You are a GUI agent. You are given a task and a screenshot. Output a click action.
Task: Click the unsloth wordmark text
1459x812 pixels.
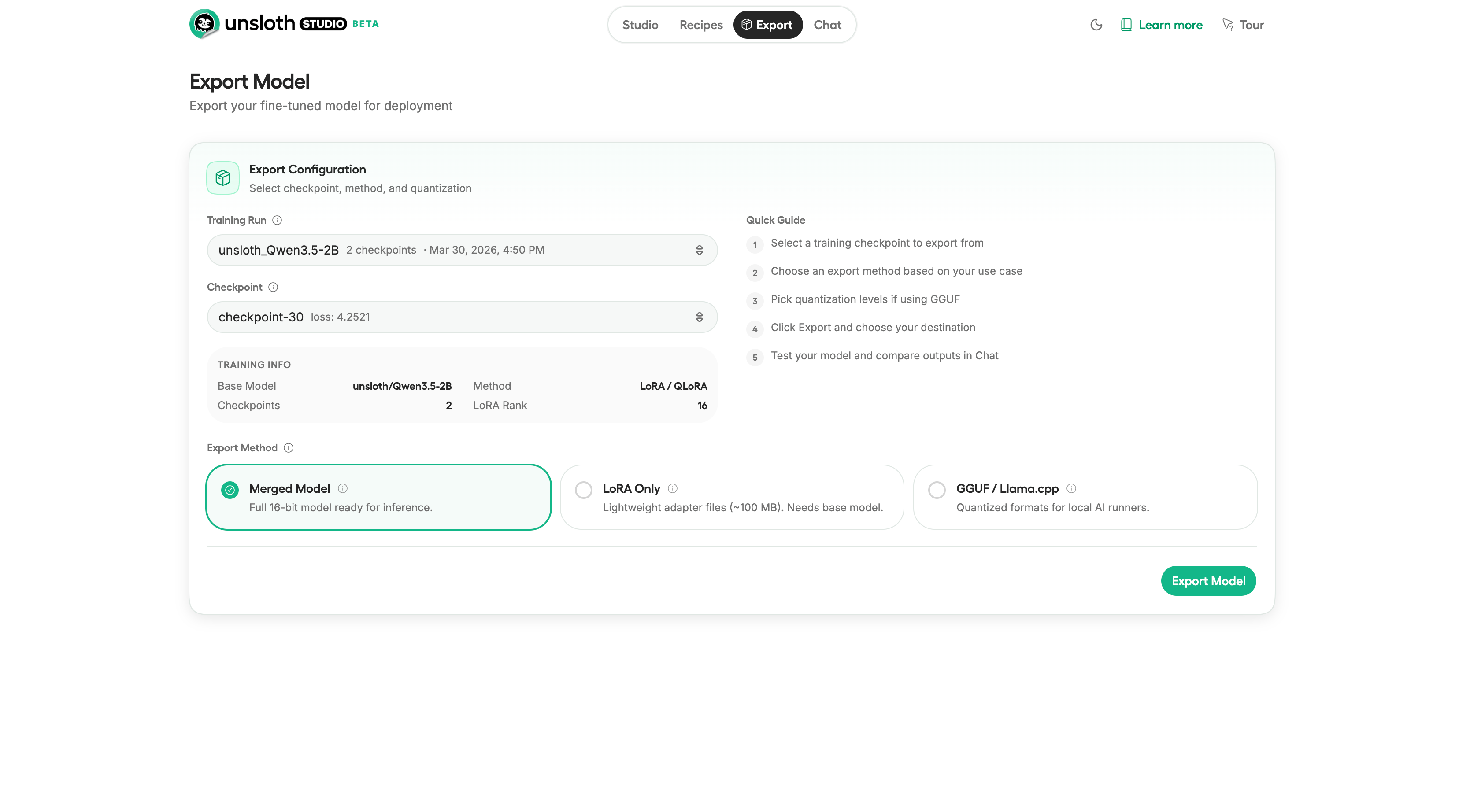click(x=260, y=23)
